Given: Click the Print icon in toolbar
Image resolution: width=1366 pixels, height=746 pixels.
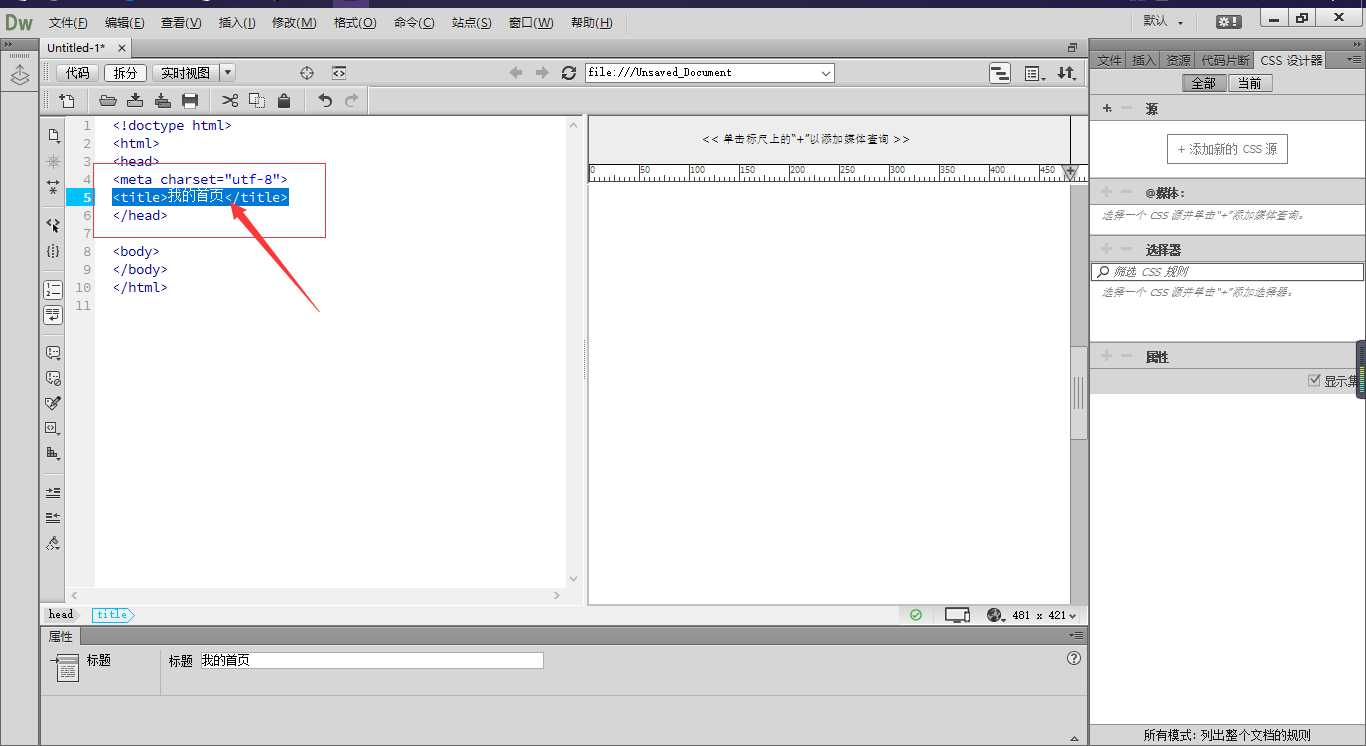Looking at the screenshot, I should [190, 100].
